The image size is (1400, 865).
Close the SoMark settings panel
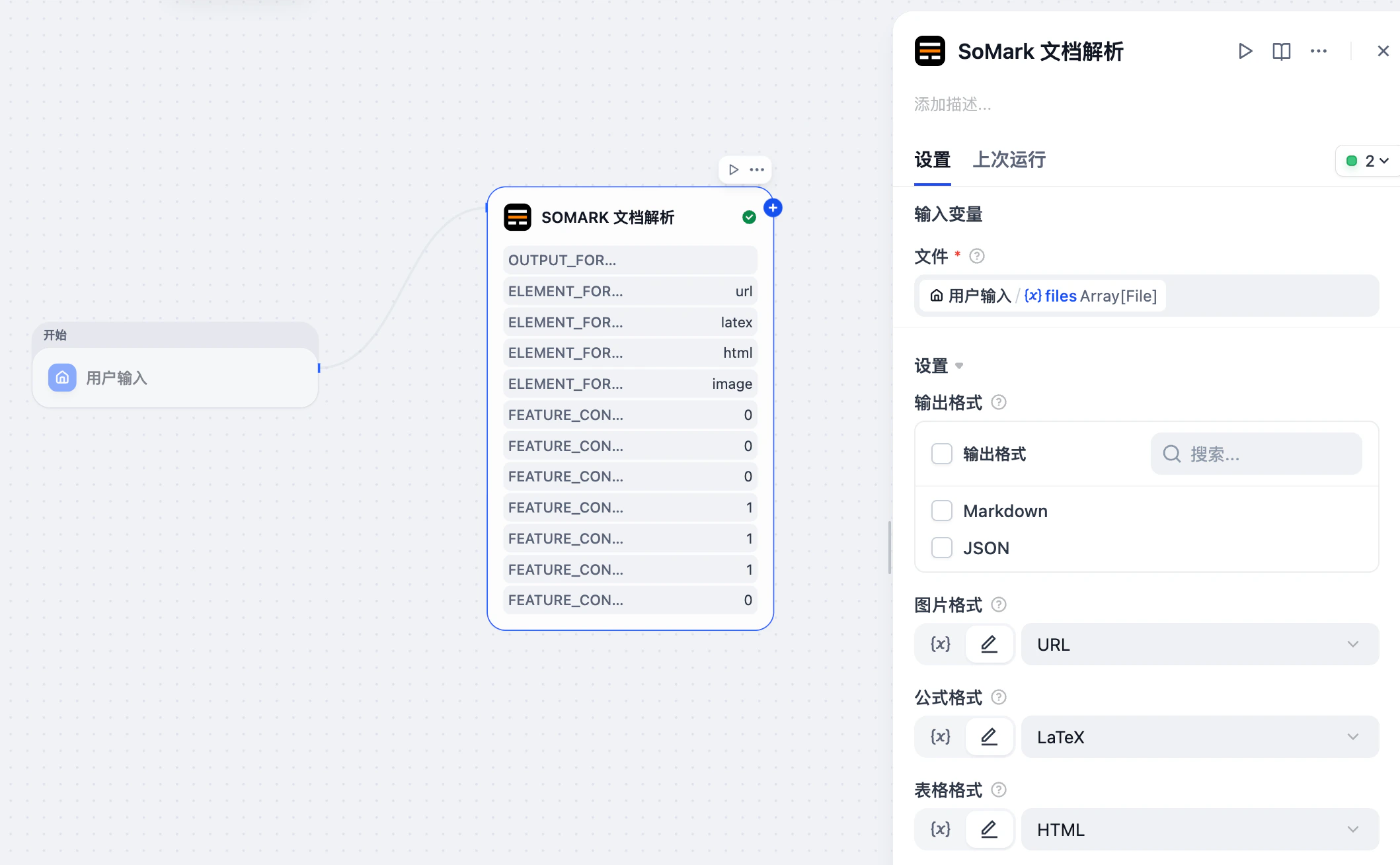click(x=1383, y=52)
